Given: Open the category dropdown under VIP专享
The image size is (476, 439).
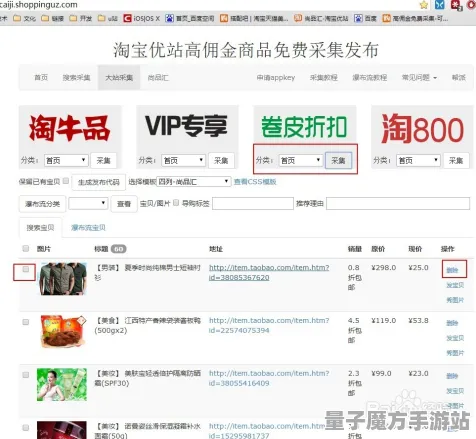Looking at the screenshot, I should coord(183,161).
